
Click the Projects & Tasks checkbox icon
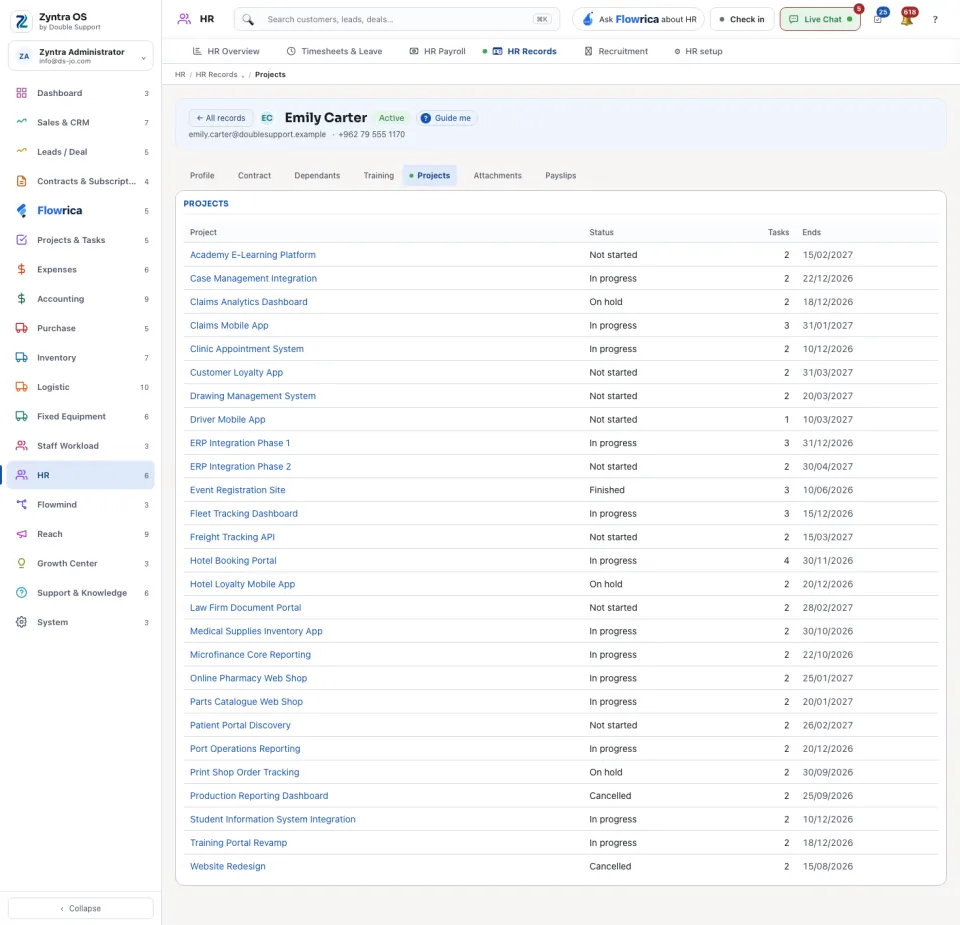[x=21, y=240]
